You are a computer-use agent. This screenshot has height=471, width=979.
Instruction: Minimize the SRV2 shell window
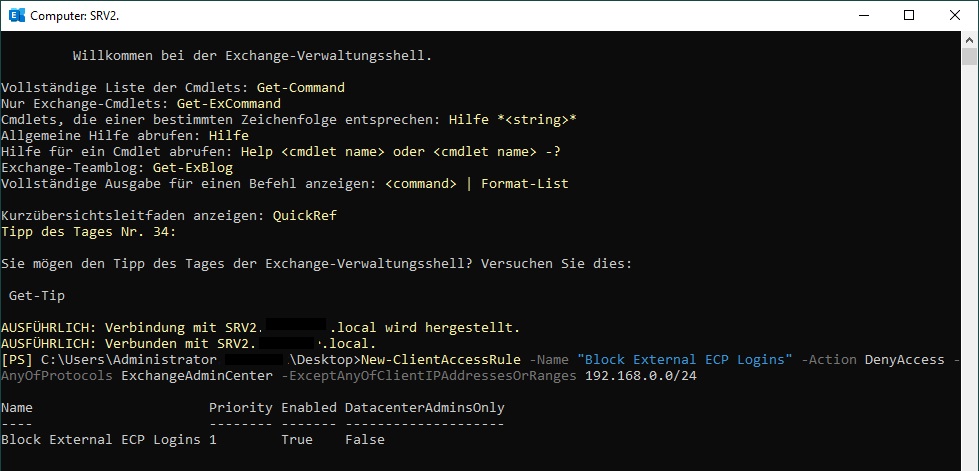pyautogui.click(x=863, y=16)
